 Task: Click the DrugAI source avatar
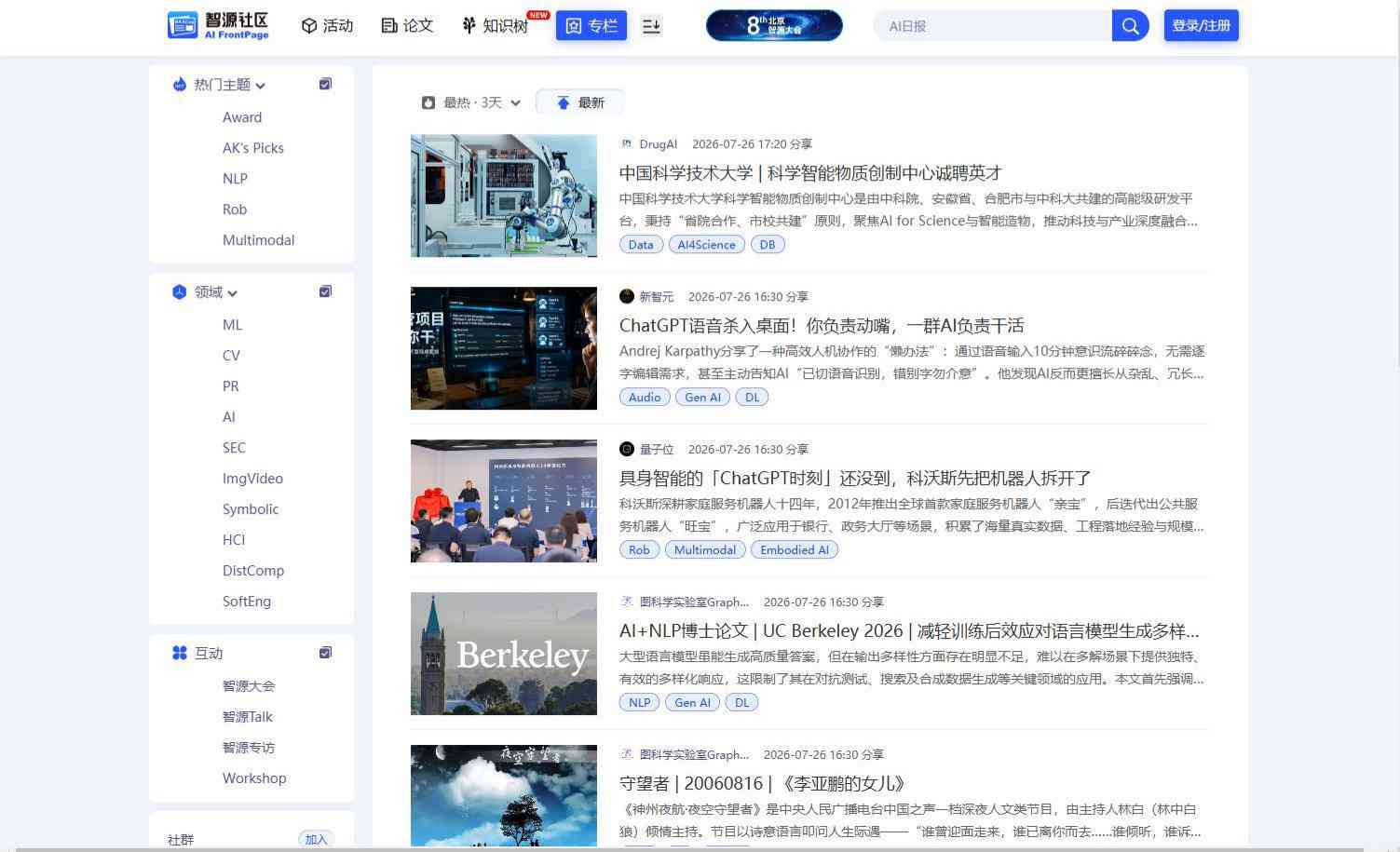point(627,144)
